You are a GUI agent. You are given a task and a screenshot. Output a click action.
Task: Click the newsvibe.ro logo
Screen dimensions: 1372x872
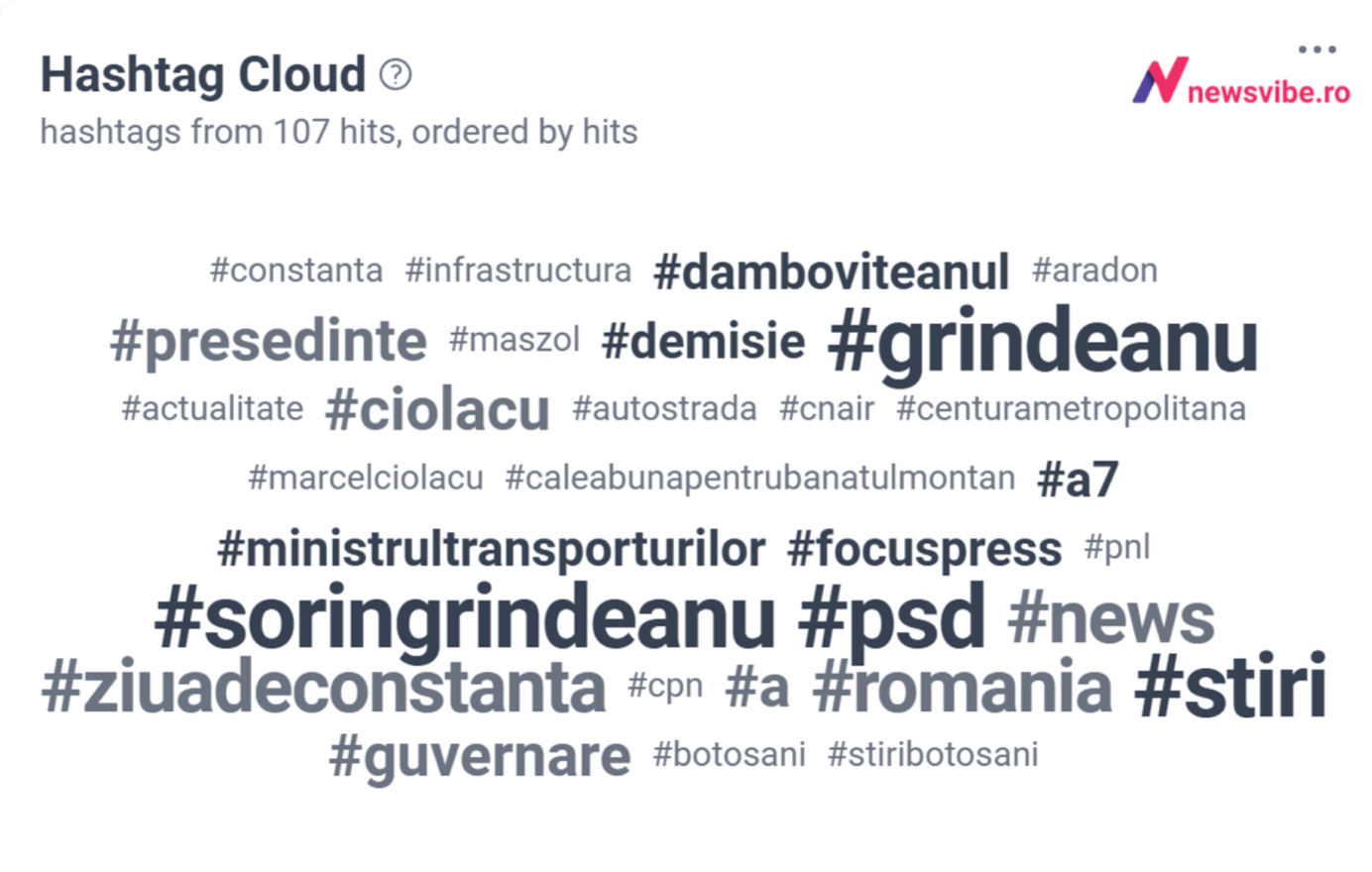[1241, 83]
